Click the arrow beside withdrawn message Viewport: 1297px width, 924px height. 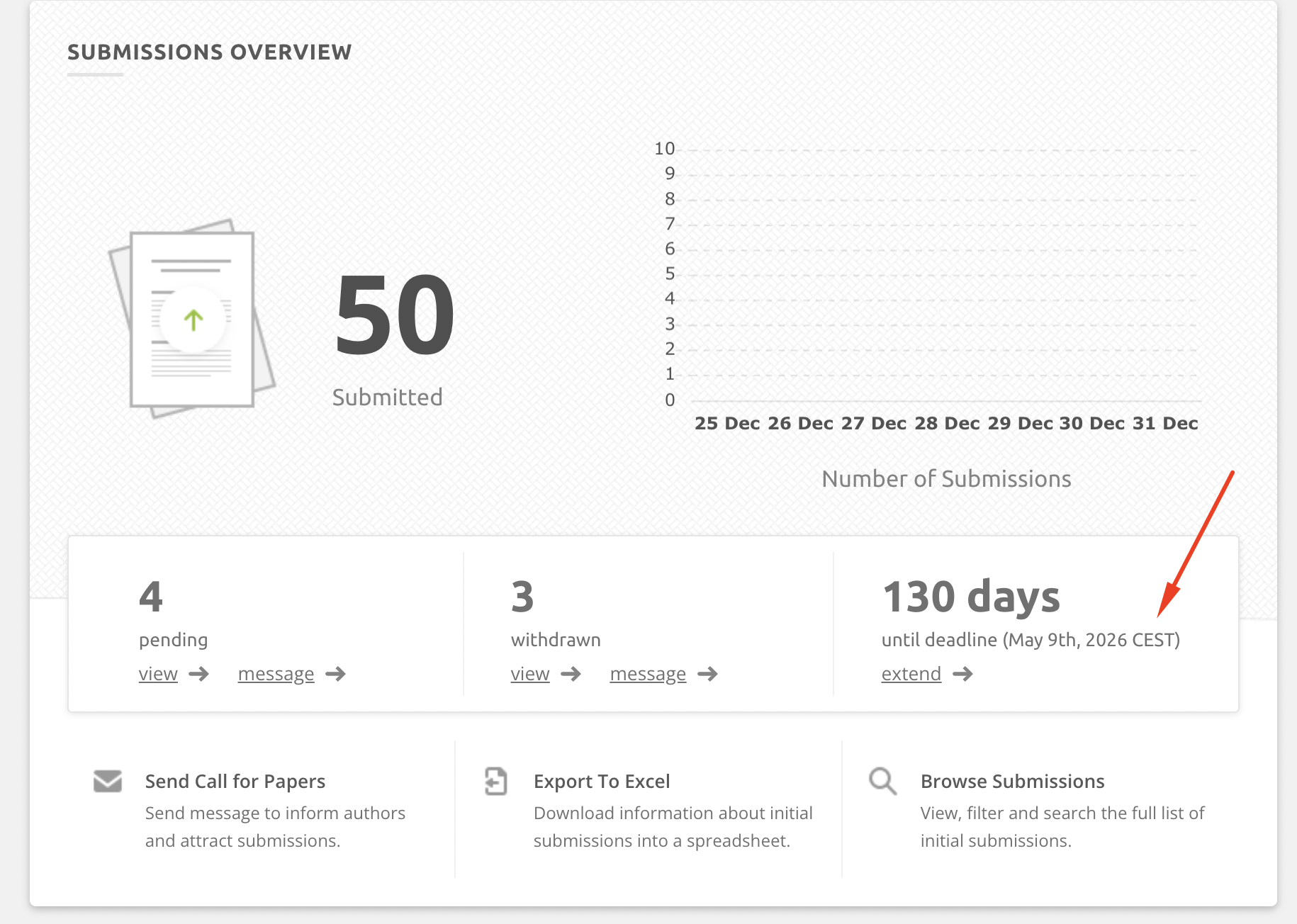pos(707,674)
